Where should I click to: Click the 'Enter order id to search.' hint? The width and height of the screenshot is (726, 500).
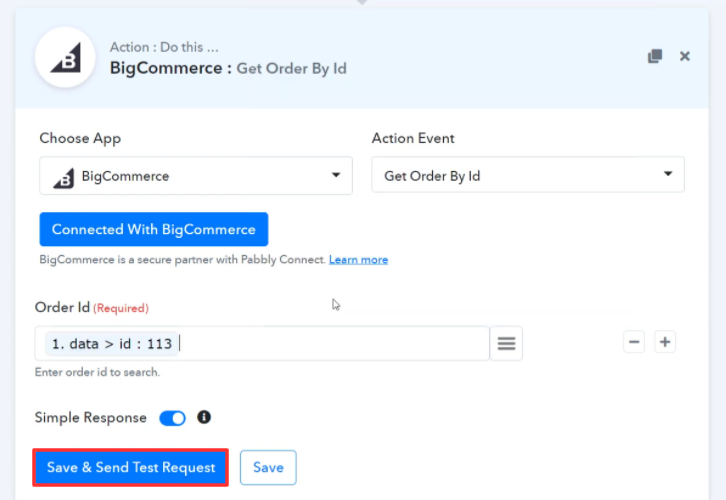(97, 372)
